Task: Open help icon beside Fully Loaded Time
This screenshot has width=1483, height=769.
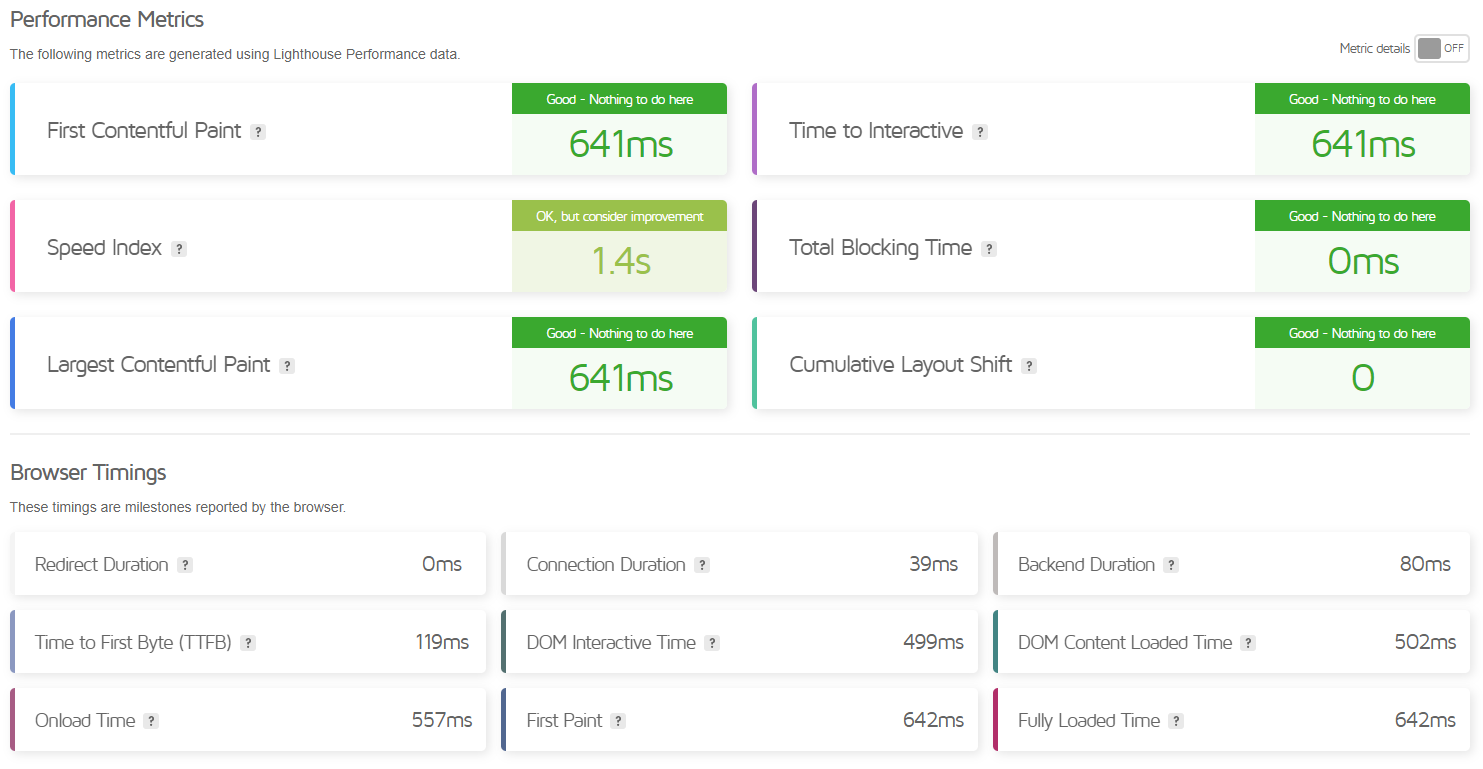Action: (1176, 721)
